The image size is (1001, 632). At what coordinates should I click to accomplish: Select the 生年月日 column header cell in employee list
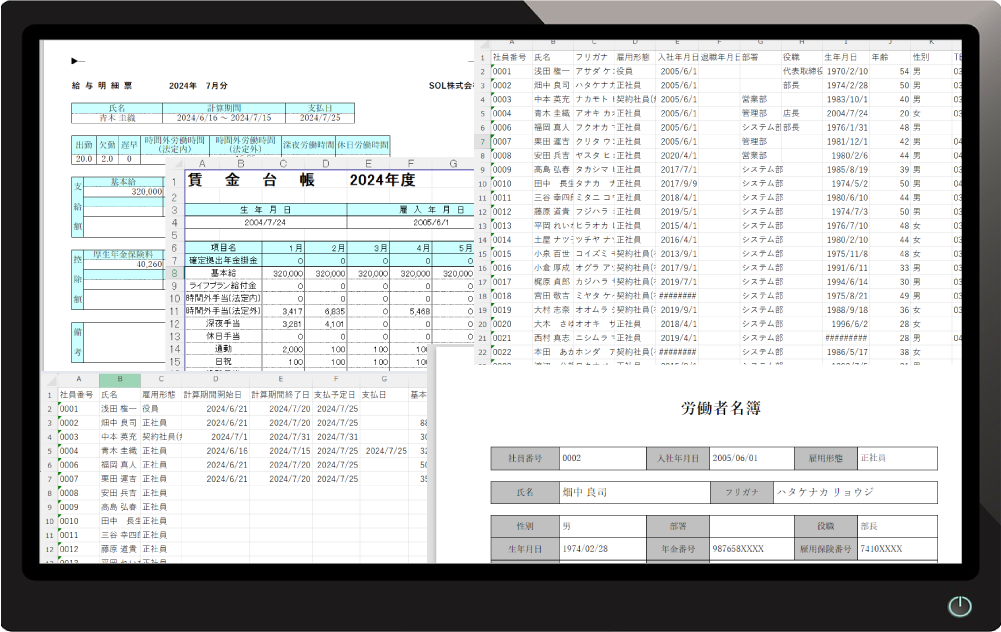coord(845,57)
